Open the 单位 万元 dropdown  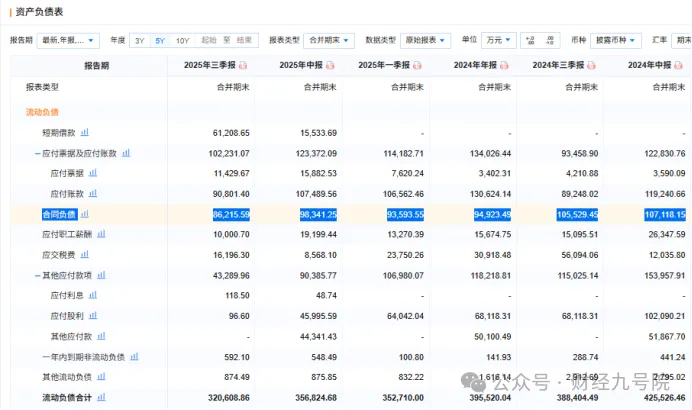499,40
